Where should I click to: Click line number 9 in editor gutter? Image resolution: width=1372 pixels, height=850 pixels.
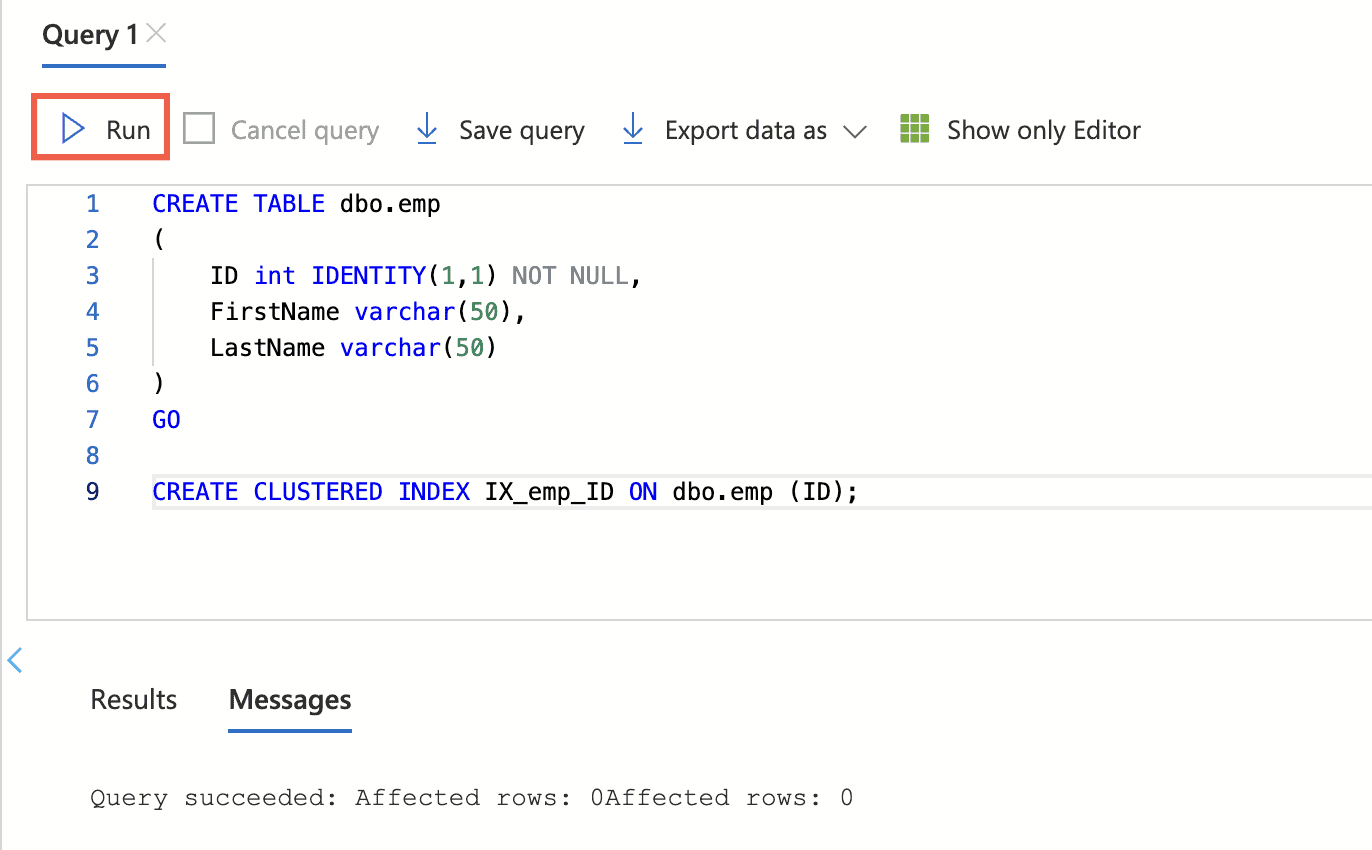92,492
